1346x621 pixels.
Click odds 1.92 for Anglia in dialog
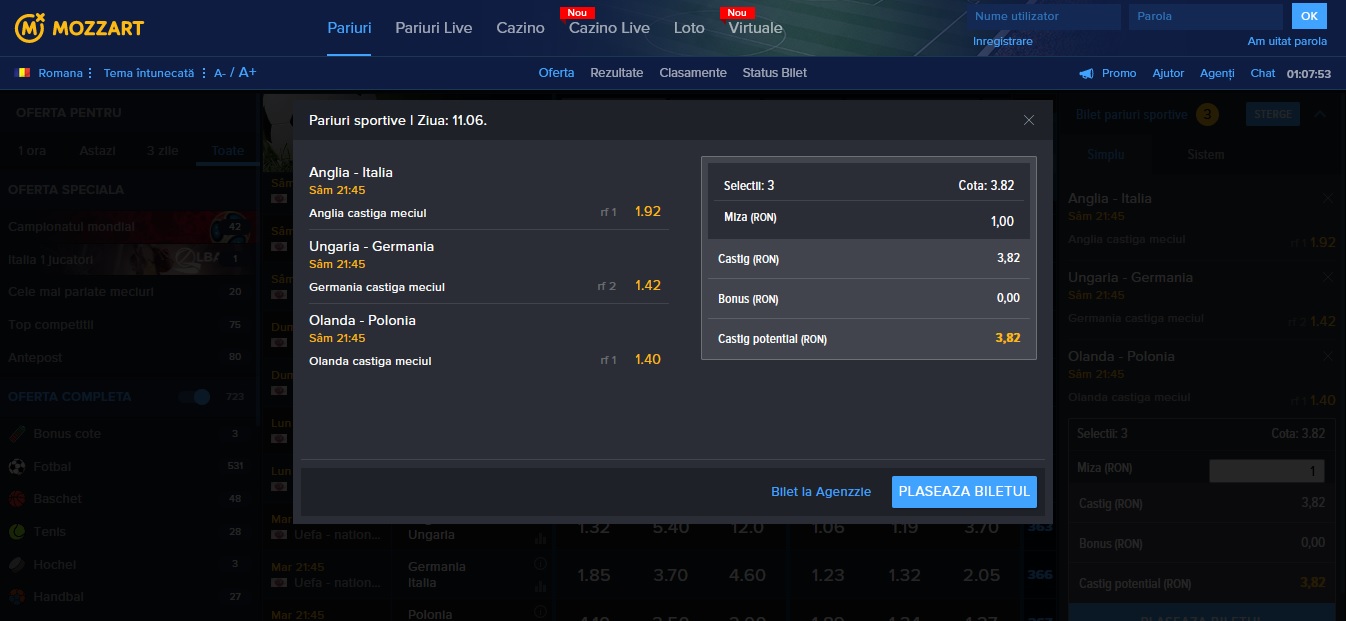click(648, 211)
